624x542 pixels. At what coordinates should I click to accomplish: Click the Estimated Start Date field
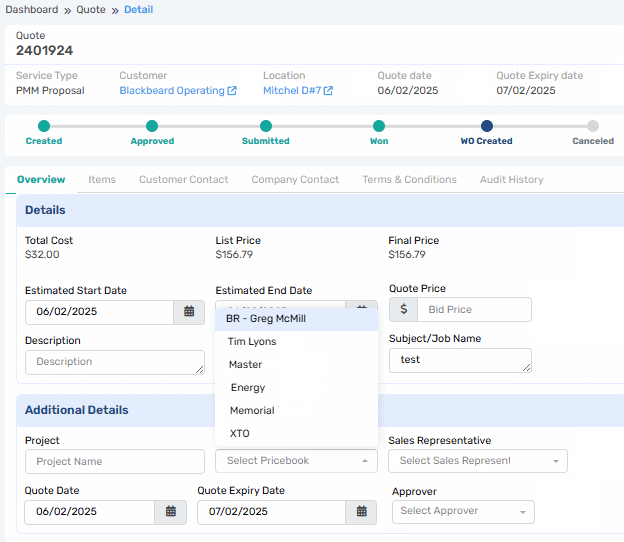click(x=99, y=312)
